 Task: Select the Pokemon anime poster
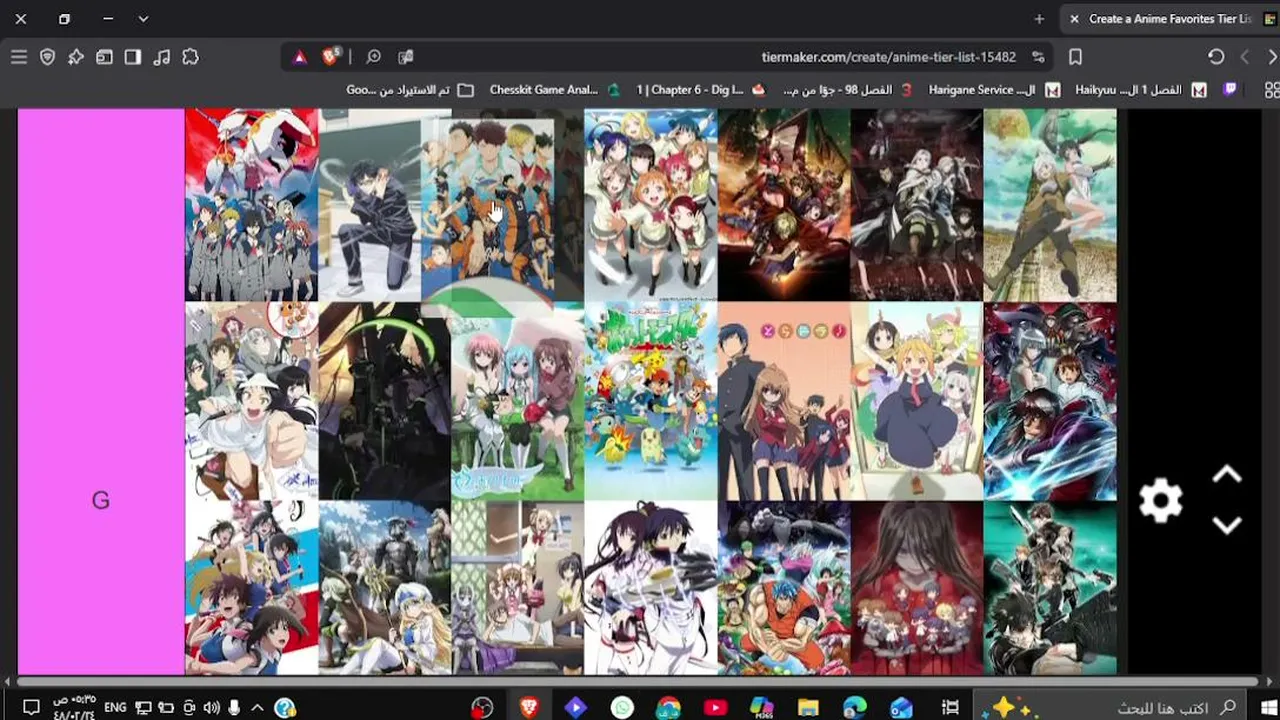[651, 402]
